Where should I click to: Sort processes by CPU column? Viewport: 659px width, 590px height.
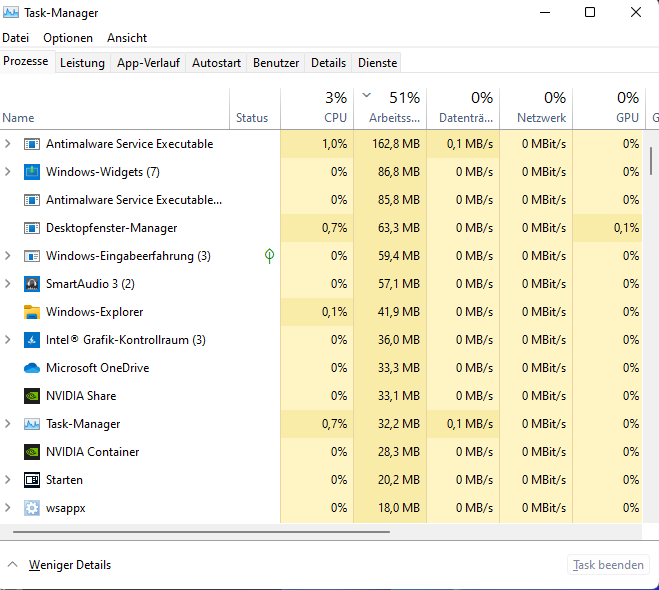317,108
